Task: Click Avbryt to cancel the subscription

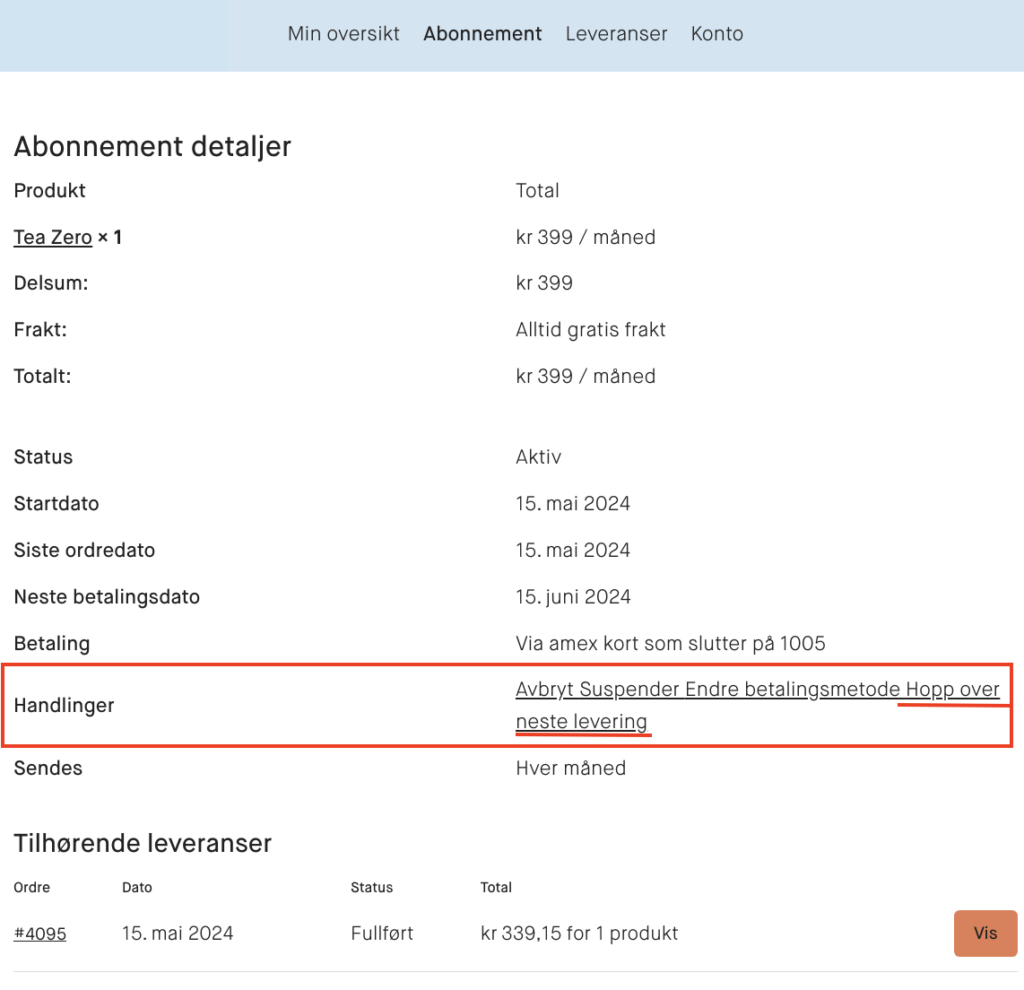Action: pyautogui.click(x=545, y=690)
